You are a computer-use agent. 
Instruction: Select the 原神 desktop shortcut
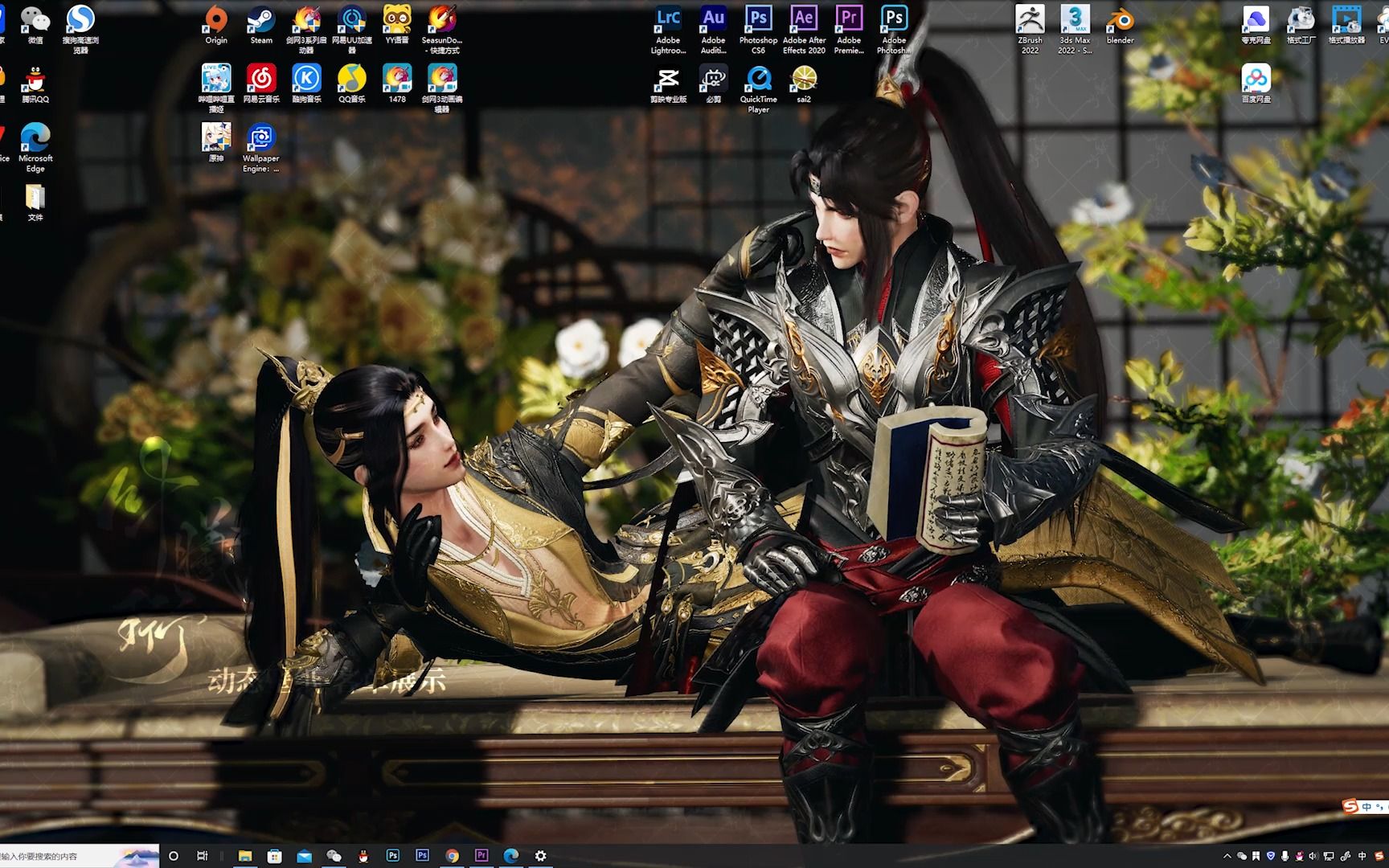click(216, 143)
